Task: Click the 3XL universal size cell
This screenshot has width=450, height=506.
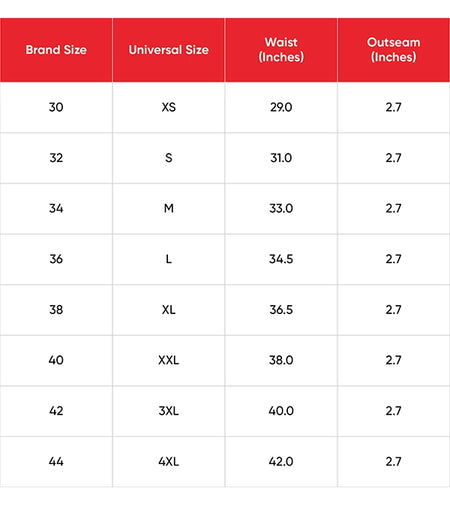Action: (x=169, y=411)
